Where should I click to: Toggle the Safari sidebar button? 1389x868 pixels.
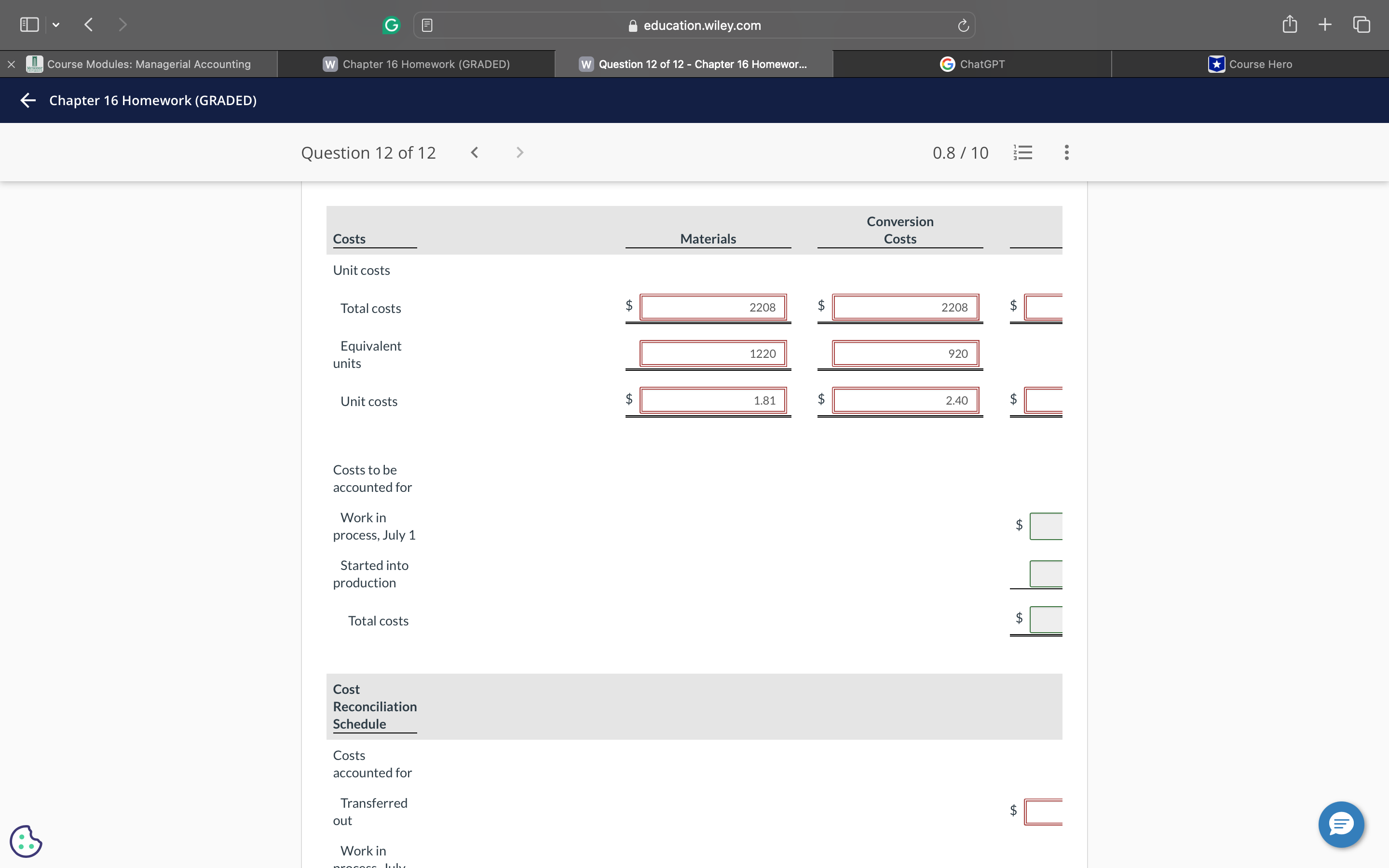(29, 25)
